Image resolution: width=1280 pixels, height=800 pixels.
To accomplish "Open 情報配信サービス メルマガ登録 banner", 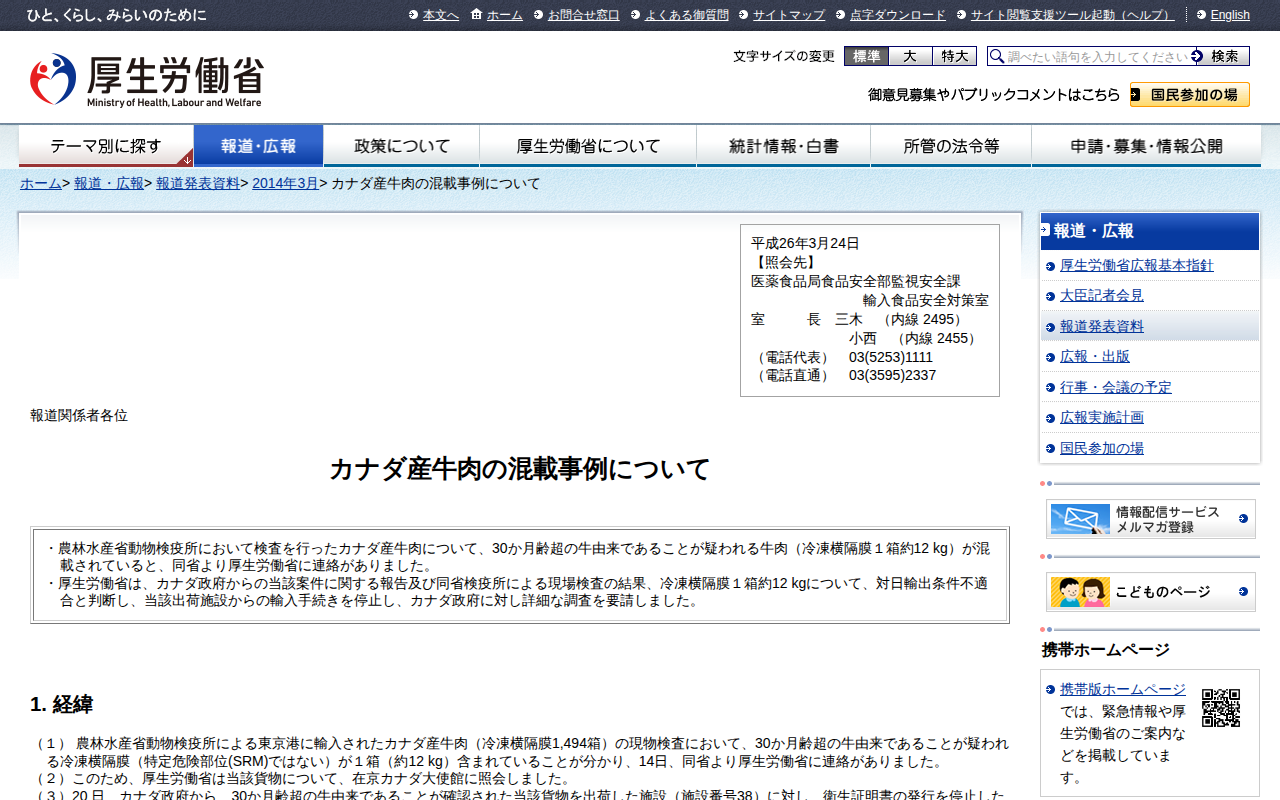I will tap(1151, 519).
